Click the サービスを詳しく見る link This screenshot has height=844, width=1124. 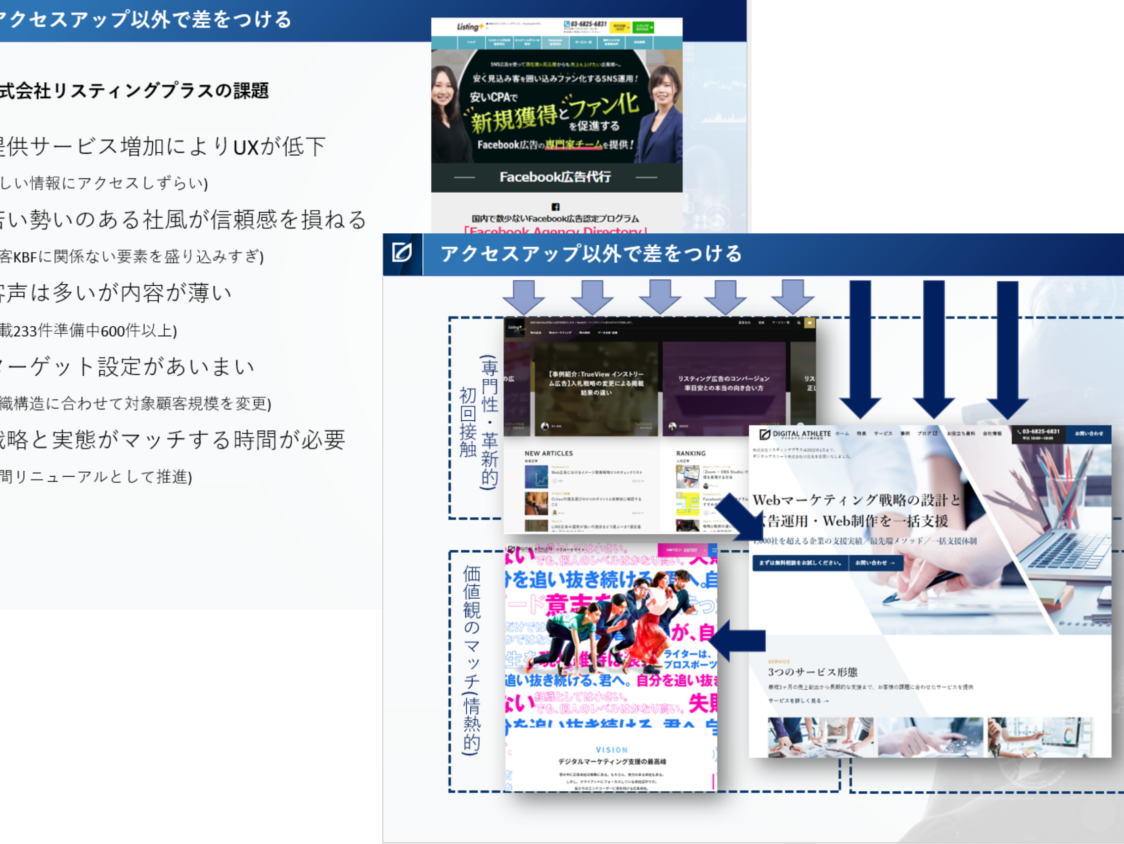click(x=799, y=701)
